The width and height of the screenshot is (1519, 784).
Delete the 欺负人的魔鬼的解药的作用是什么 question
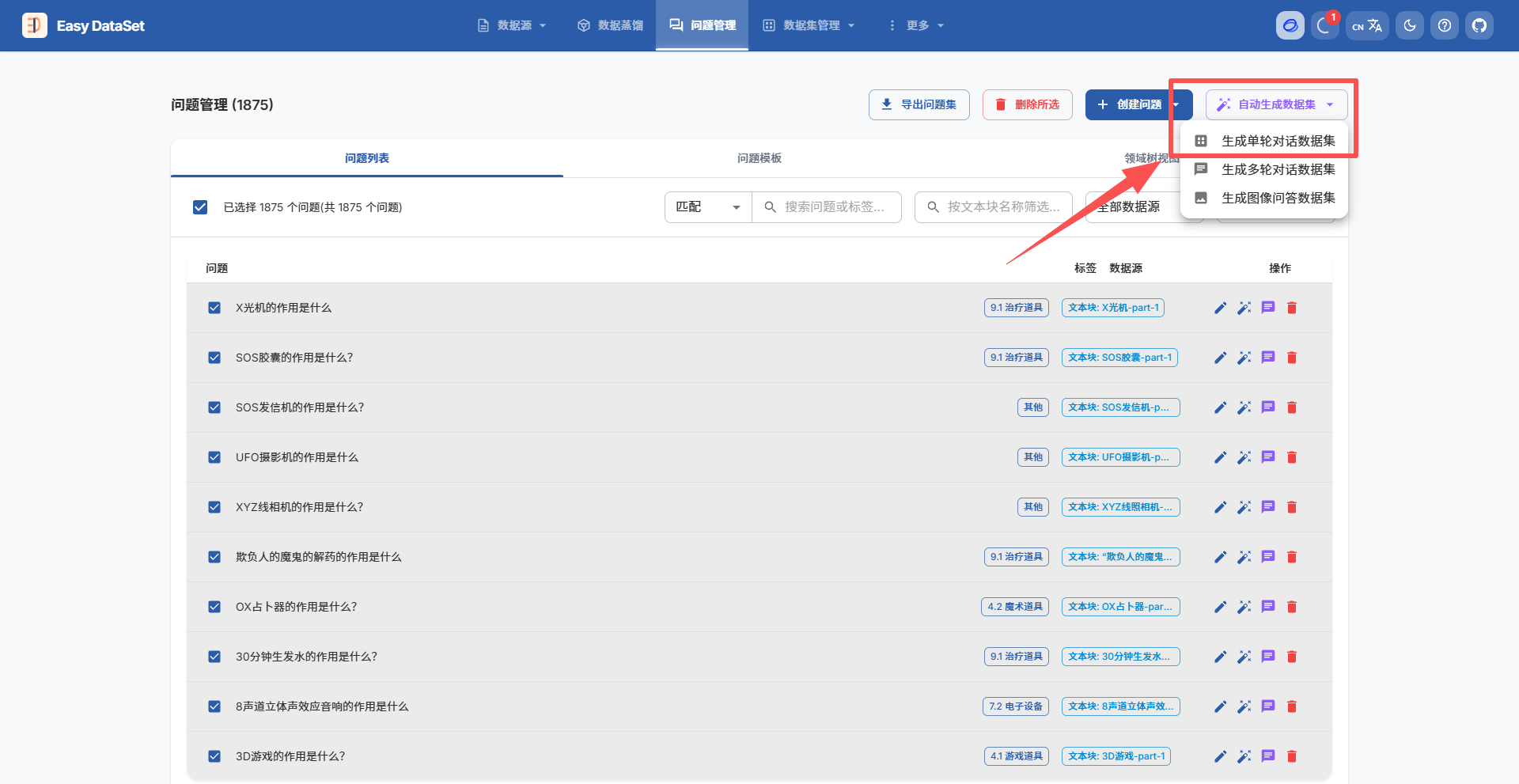tap(1292, 557)
